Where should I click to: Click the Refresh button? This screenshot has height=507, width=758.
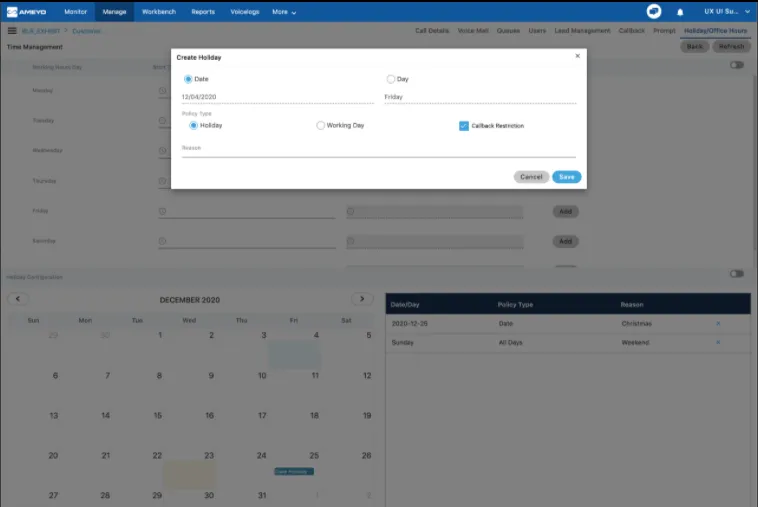point(731,46)
